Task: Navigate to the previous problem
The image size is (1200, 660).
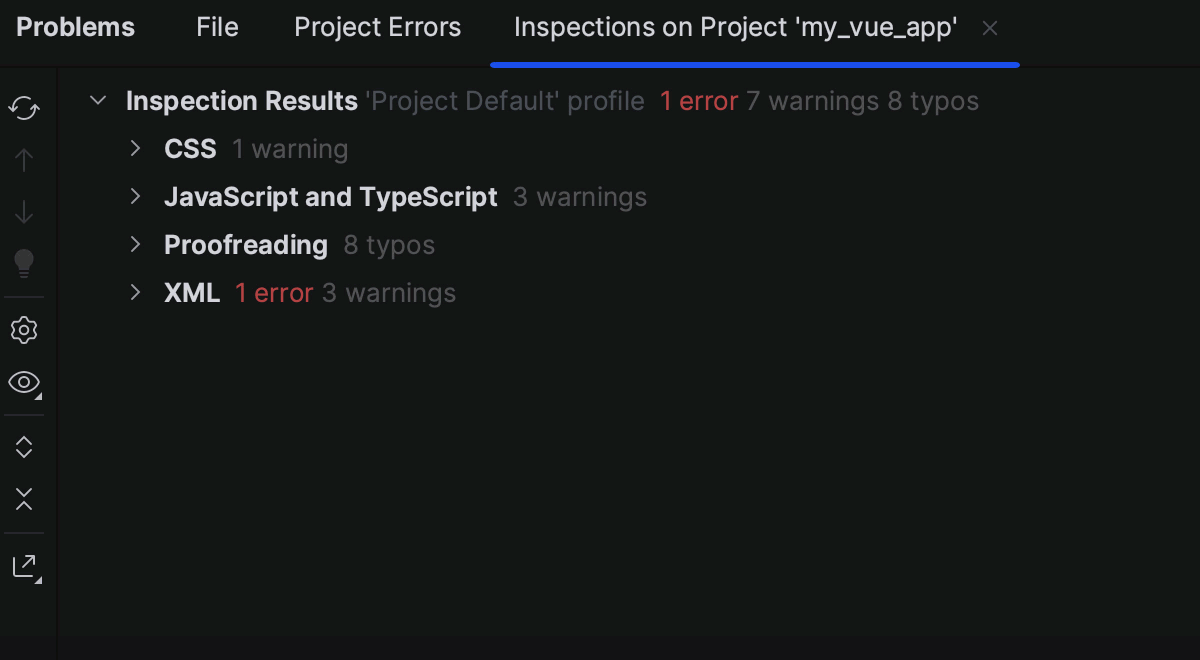Action: click(24, 159)
